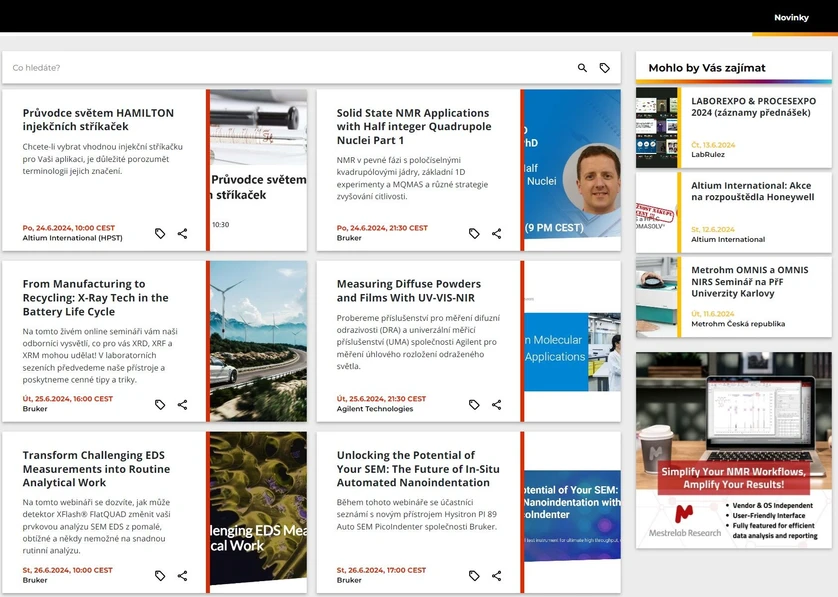Click 'Mohlo by Vás zajímat' heading
This screenshot has width=838, height=597.
click(707, 68)
